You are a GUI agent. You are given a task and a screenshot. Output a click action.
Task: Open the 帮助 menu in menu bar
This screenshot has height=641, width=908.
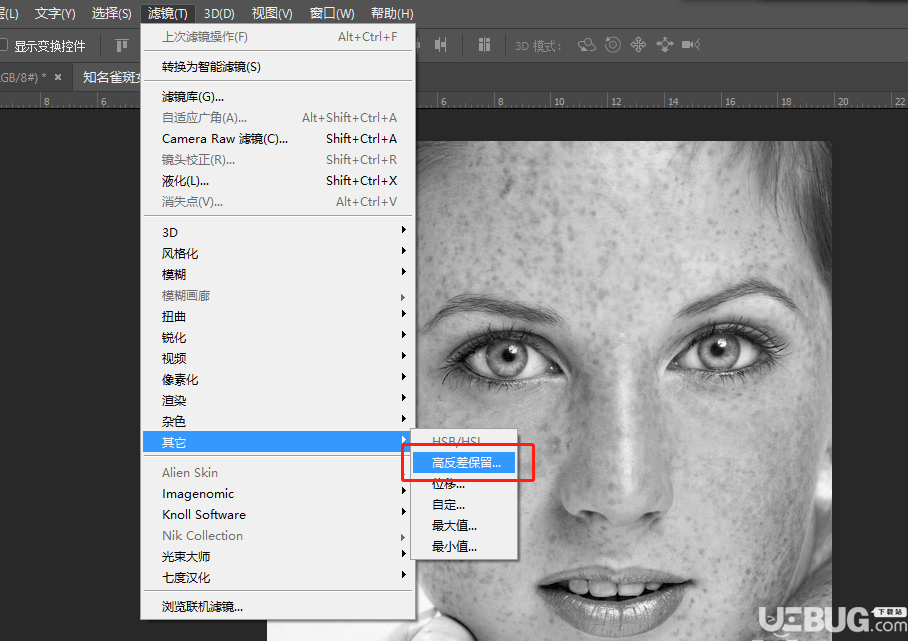(x=392, y=13)
